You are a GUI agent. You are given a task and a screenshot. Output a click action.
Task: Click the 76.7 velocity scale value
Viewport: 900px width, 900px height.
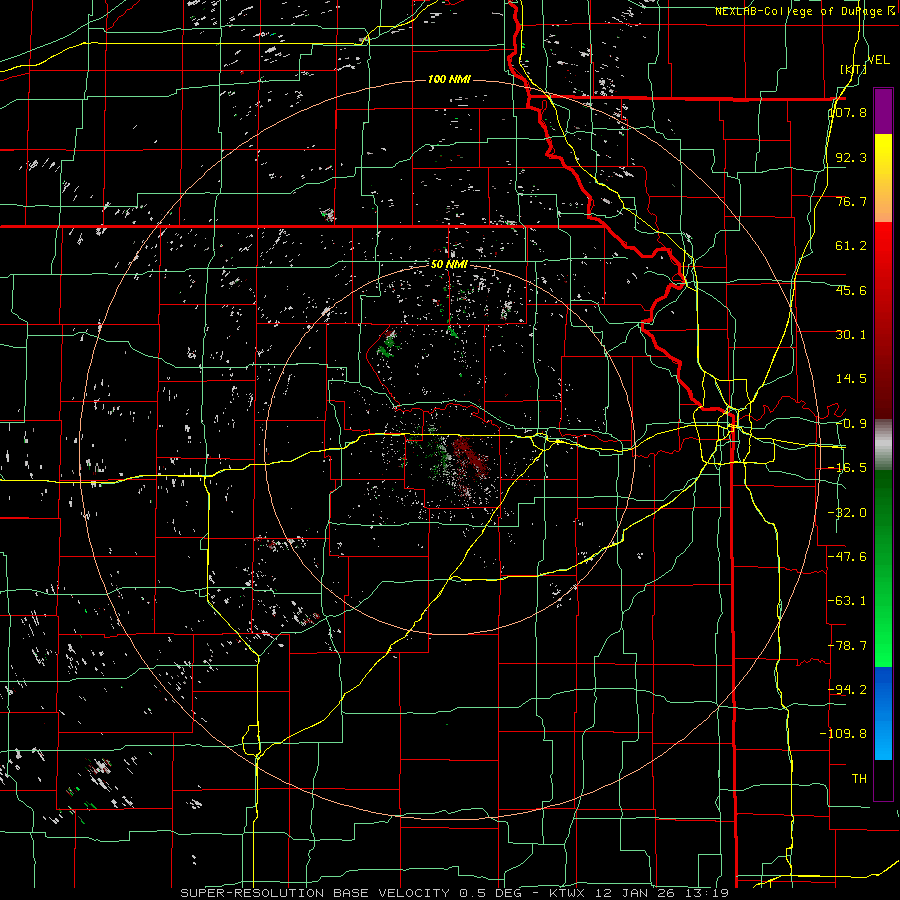tap(851, 201)
